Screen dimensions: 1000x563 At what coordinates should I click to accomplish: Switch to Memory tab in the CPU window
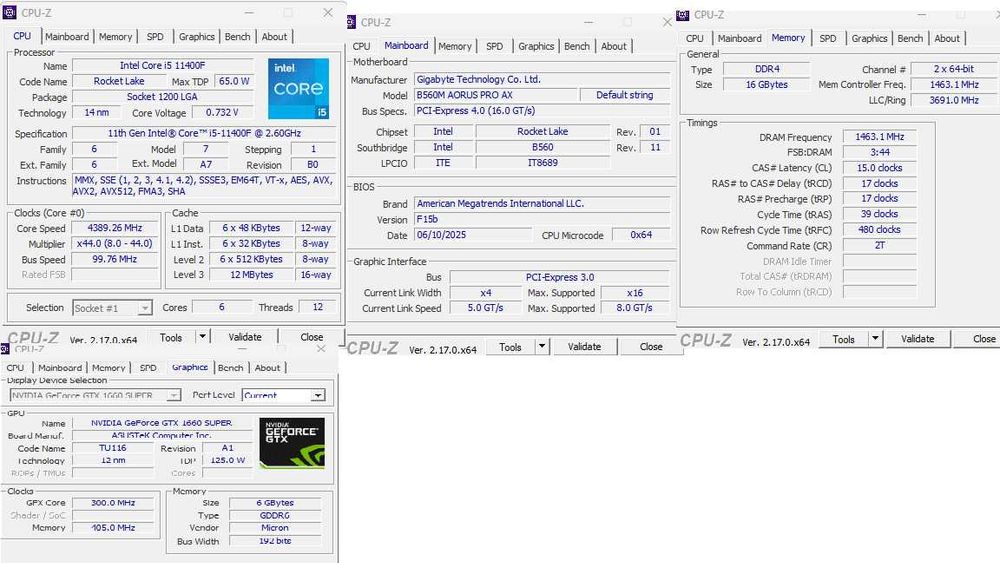click(115, 36)
